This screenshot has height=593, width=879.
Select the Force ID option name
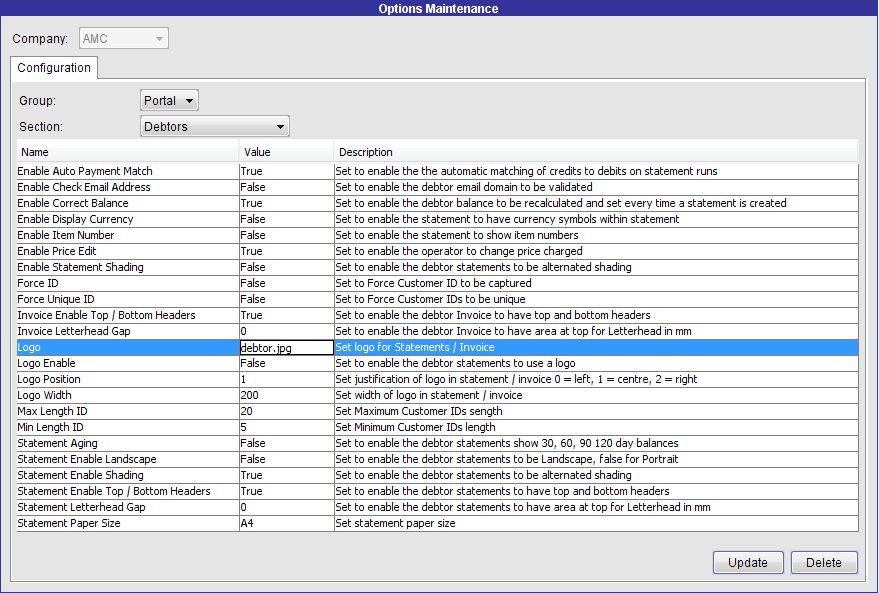tap(38, 283)
